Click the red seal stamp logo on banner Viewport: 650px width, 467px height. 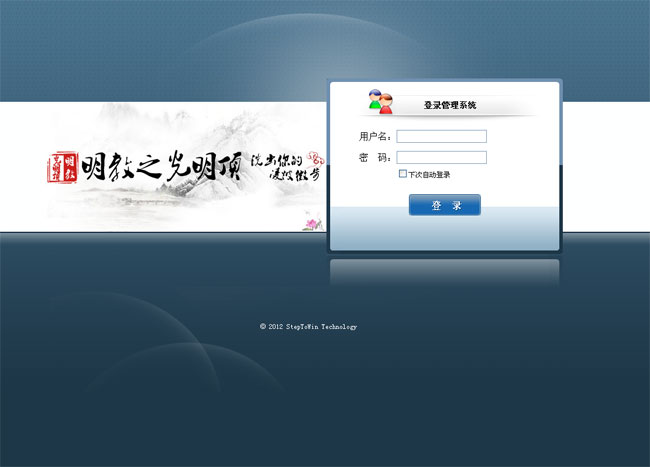(x=63, y=167)
